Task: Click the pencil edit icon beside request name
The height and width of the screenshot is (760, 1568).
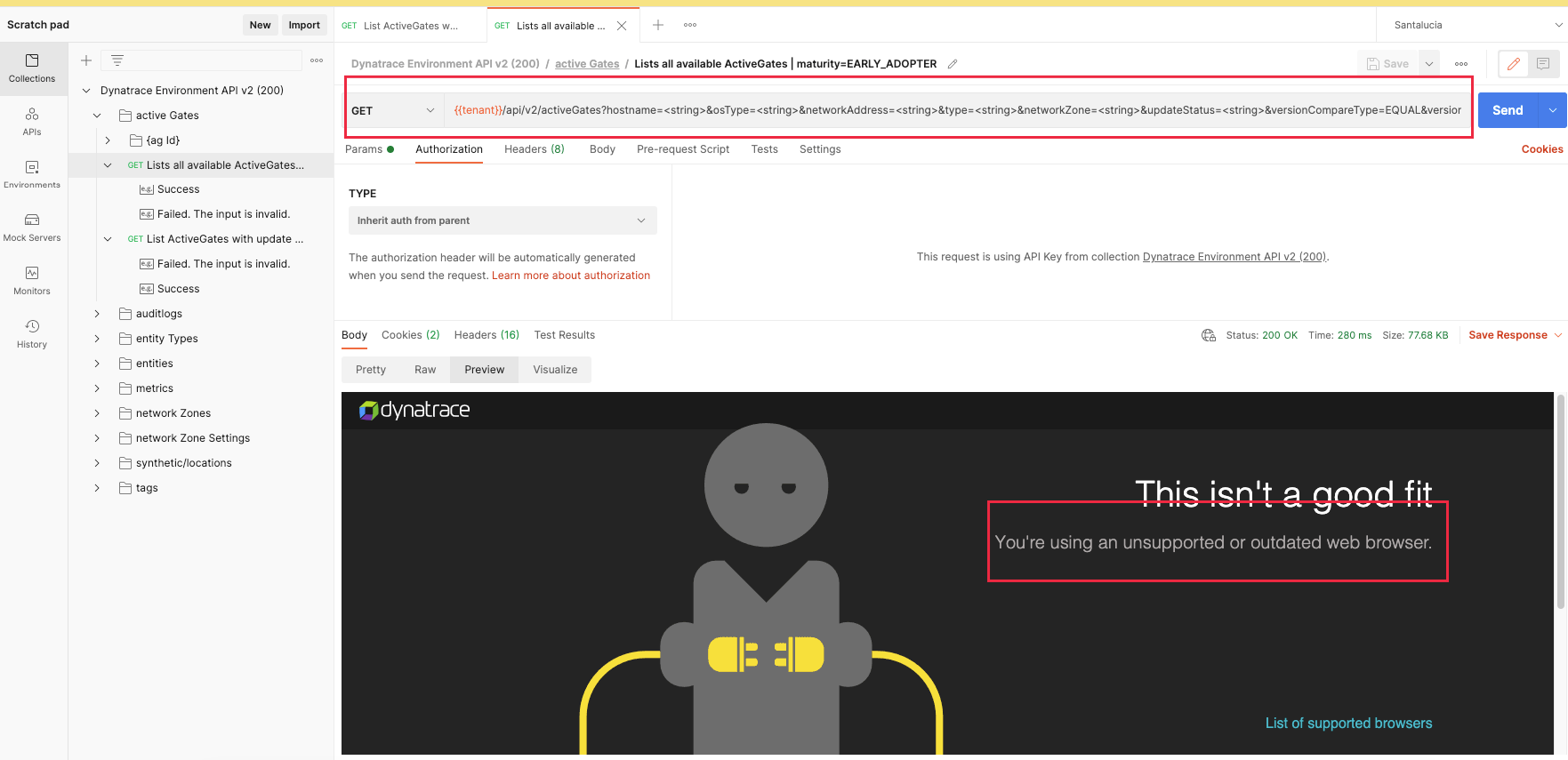Action: [x=953, y=64]
